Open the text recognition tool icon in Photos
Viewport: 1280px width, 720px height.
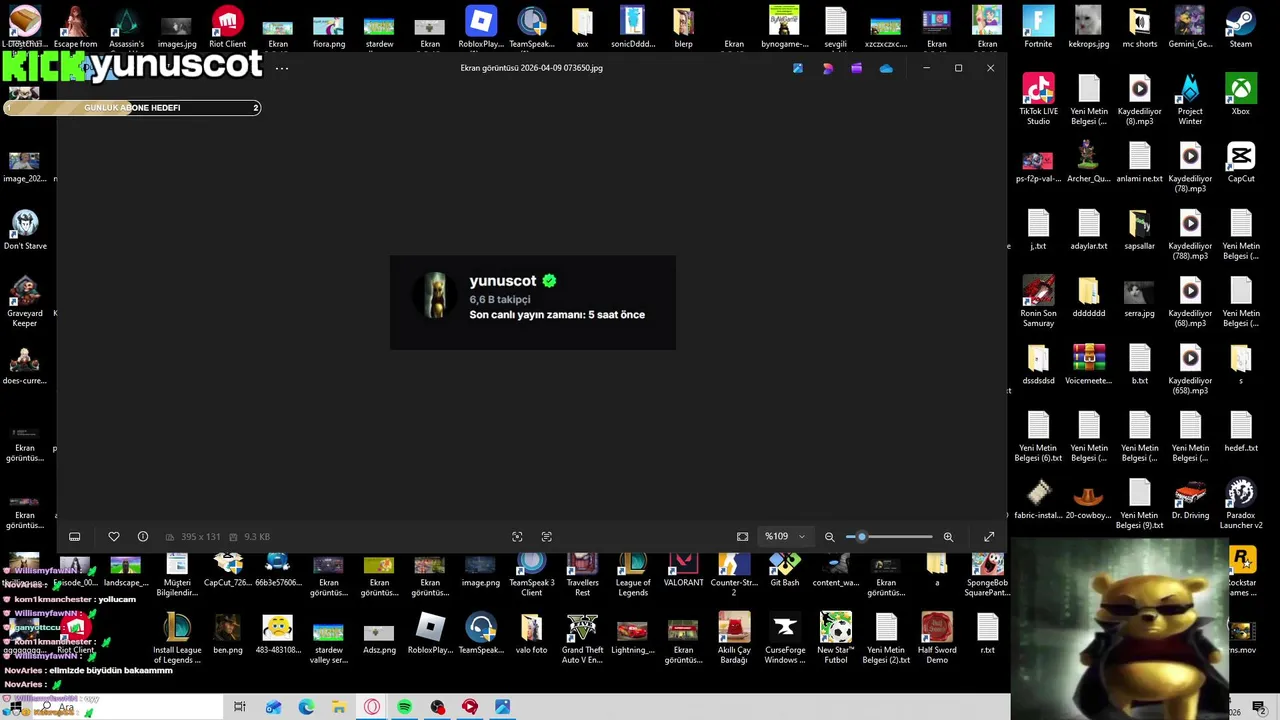click(546, 537)
